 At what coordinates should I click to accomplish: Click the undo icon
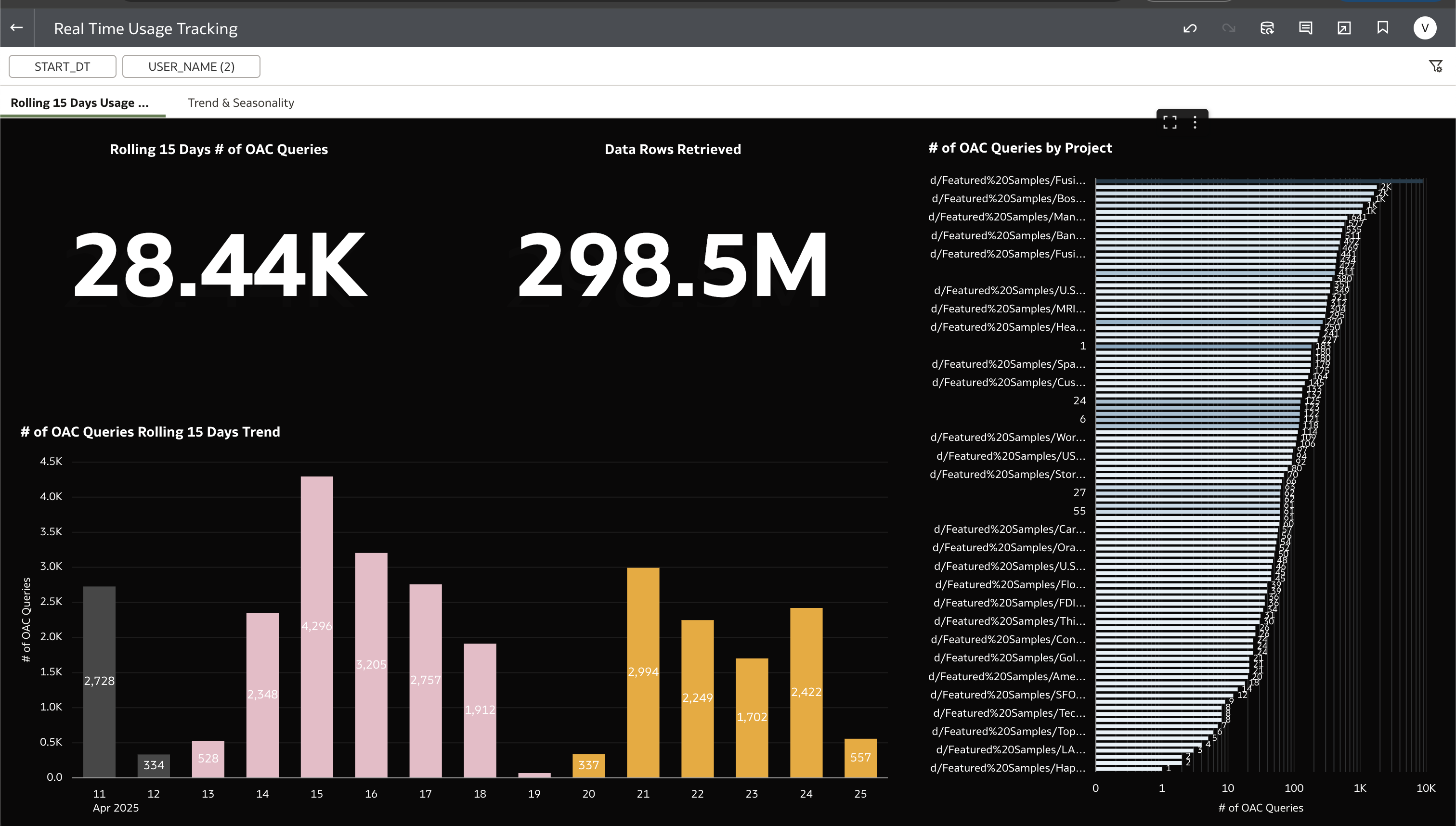click(1190, 28)
